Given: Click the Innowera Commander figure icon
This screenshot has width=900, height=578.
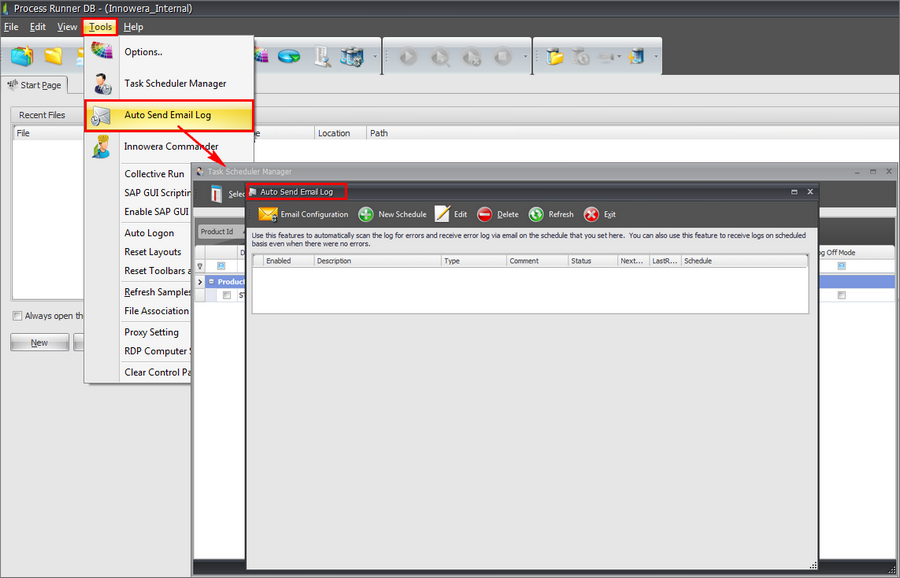Looking at the screenshot, I should click(x=102, y=147).
